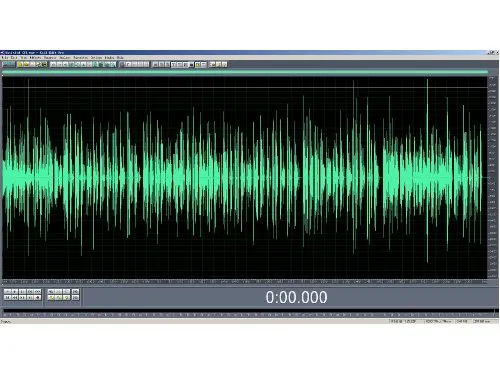Click the Zoom Out Horizontally button
500x375 pixels.
(58, 292)
